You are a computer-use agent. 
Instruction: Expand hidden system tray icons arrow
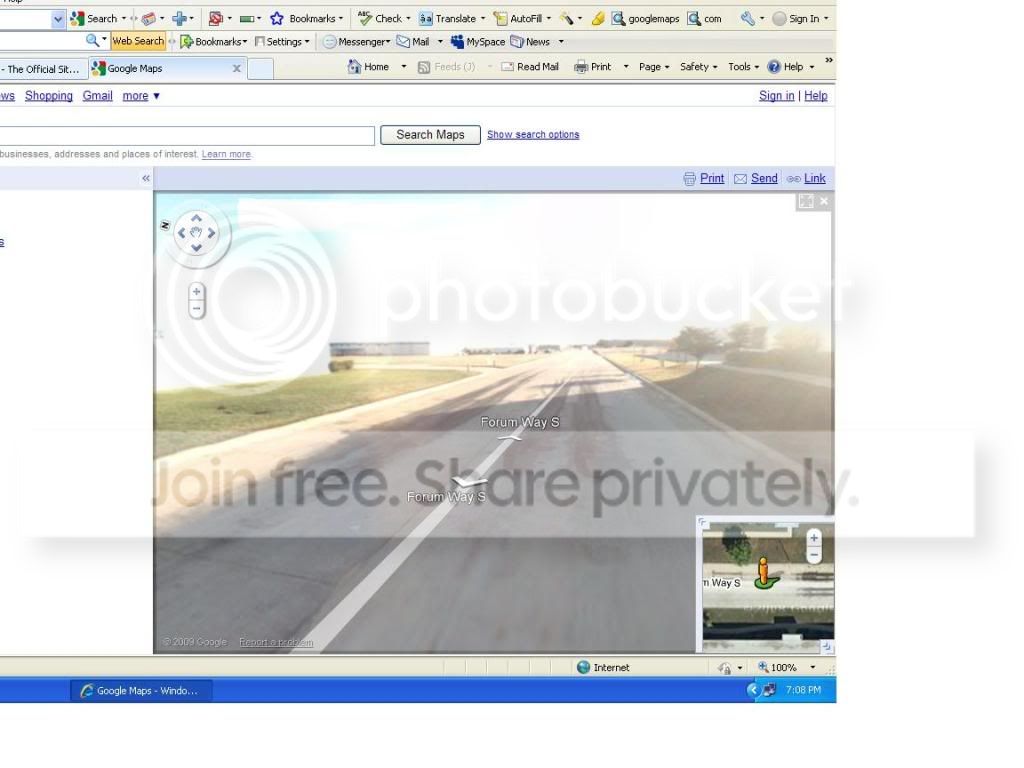753,690
